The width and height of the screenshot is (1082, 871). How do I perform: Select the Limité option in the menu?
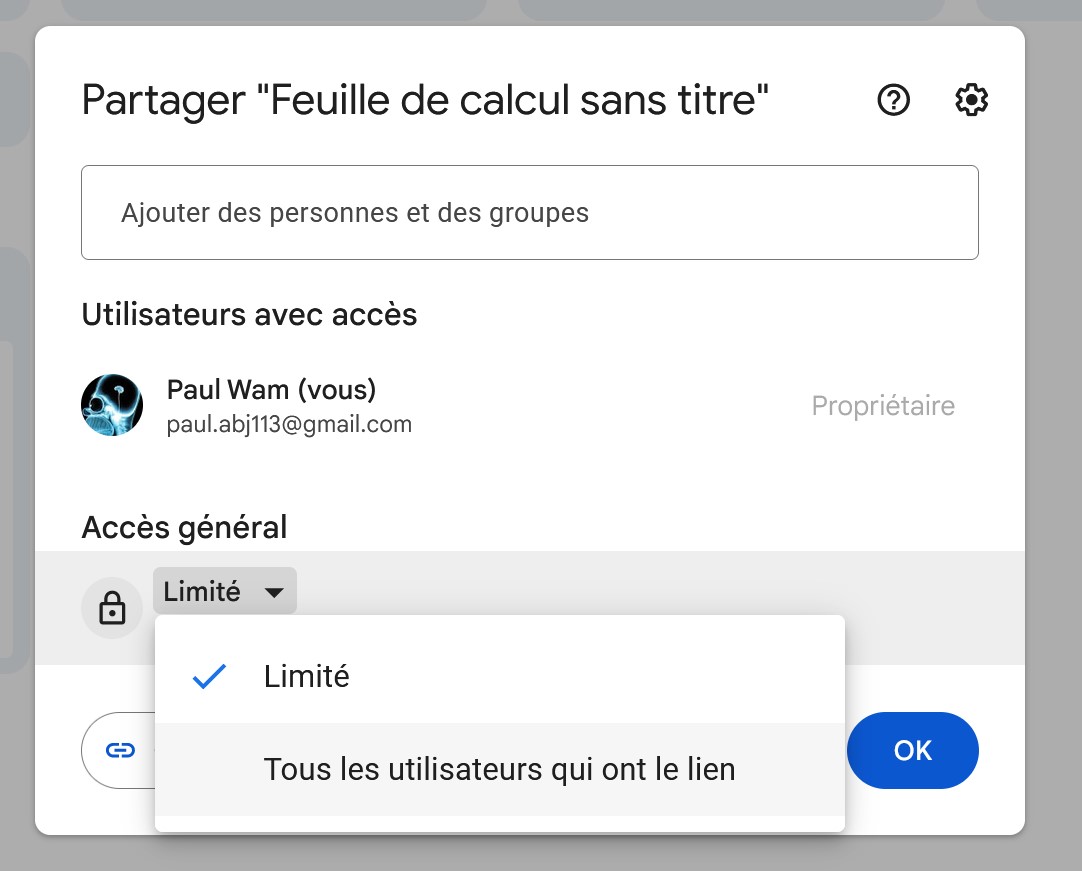pos(500,676)
